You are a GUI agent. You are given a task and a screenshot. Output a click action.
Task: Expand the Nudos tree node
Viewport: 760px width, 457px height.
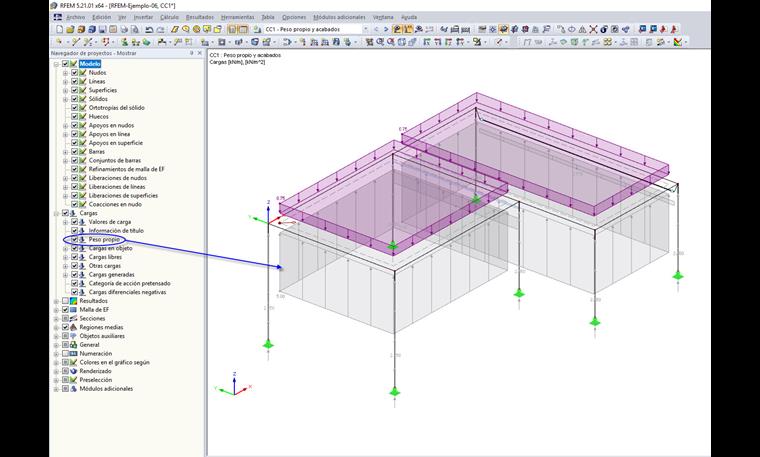65,73
